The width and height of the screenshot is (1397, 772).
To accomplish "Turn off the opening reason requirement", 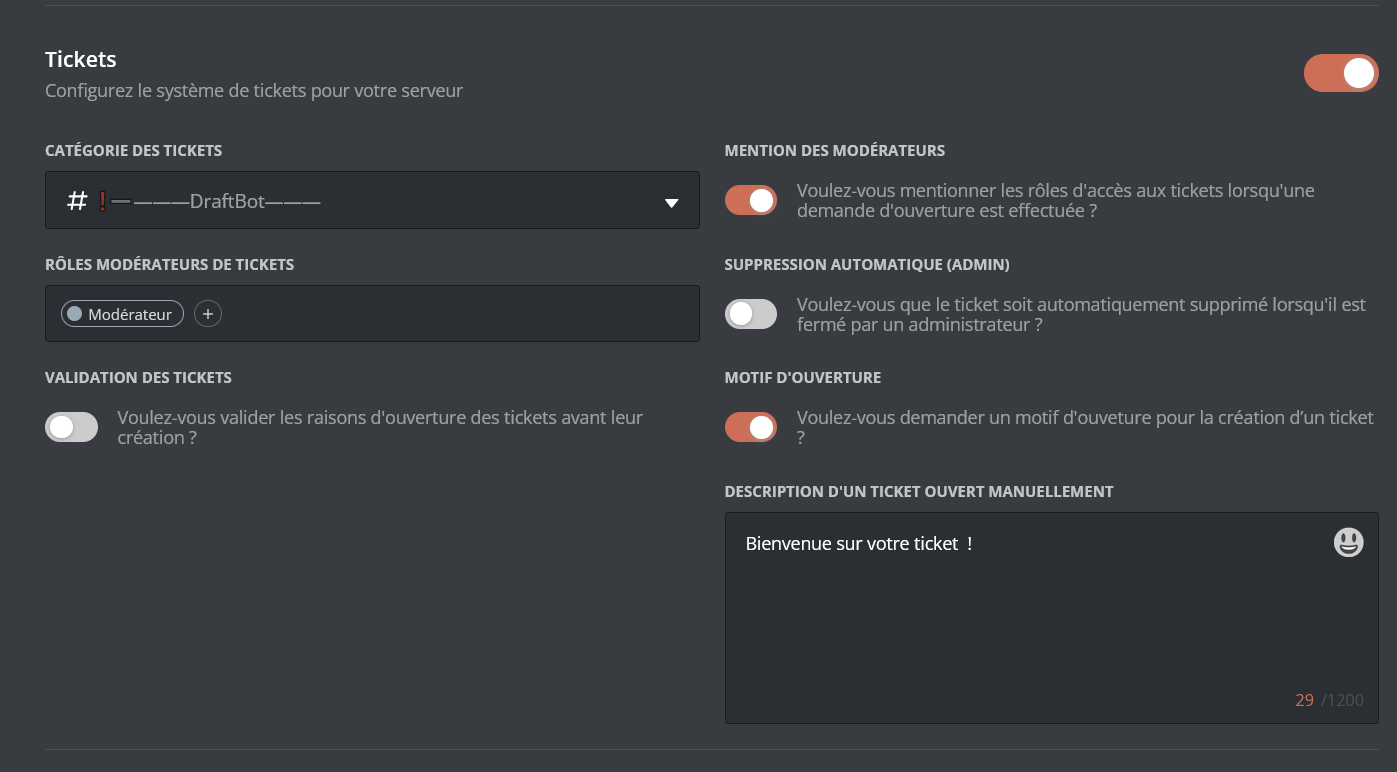I will tap(751, 427).
